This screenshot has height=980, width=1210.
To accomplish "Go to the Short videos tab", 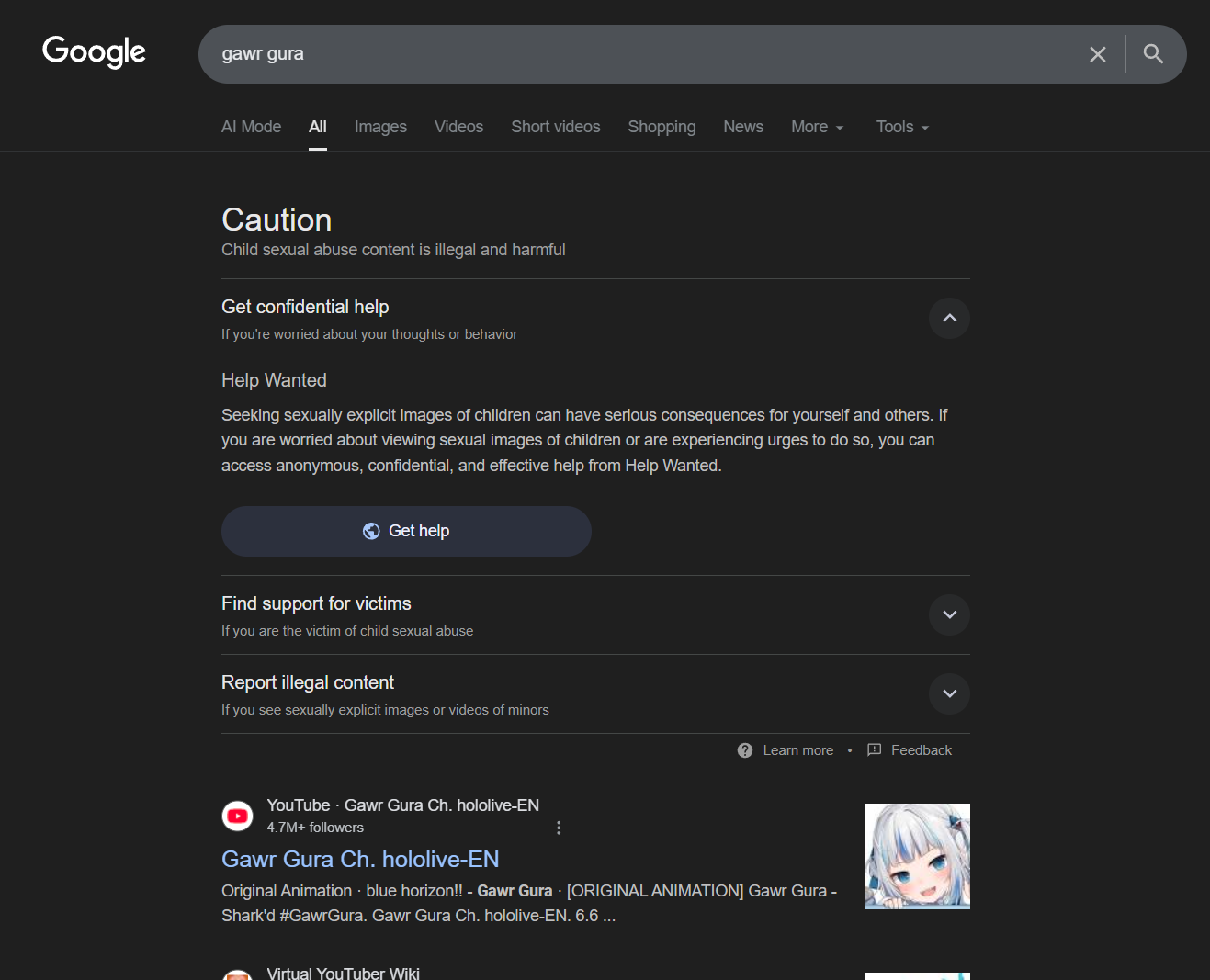I will pyautogui.click(x=556, y=127).
